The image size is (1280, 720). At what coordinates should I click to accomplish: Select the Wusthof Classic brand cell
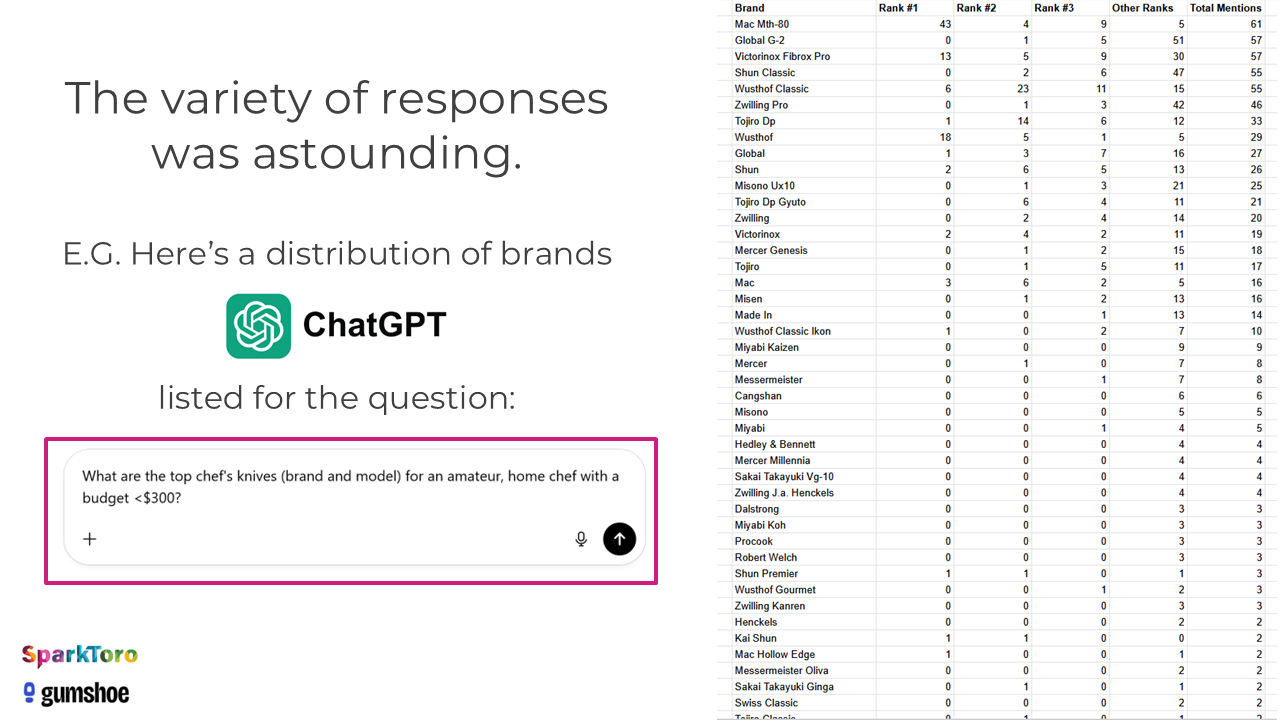(x=771, y=89)
